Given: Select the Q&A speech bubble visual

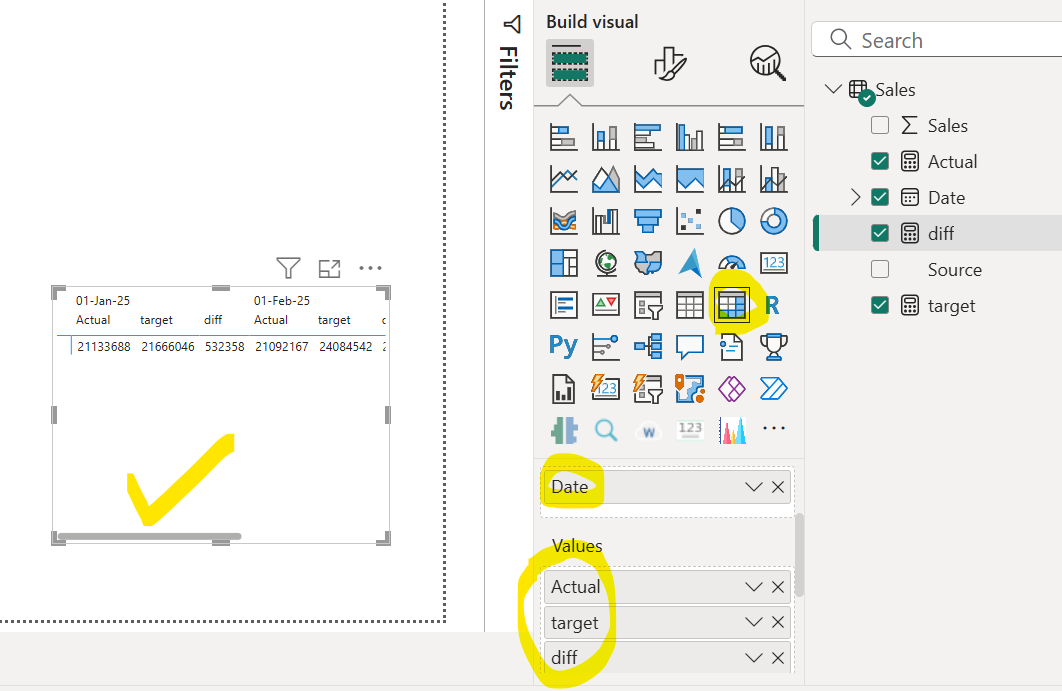Looking at the screenshot, I should tap(689, 347).
